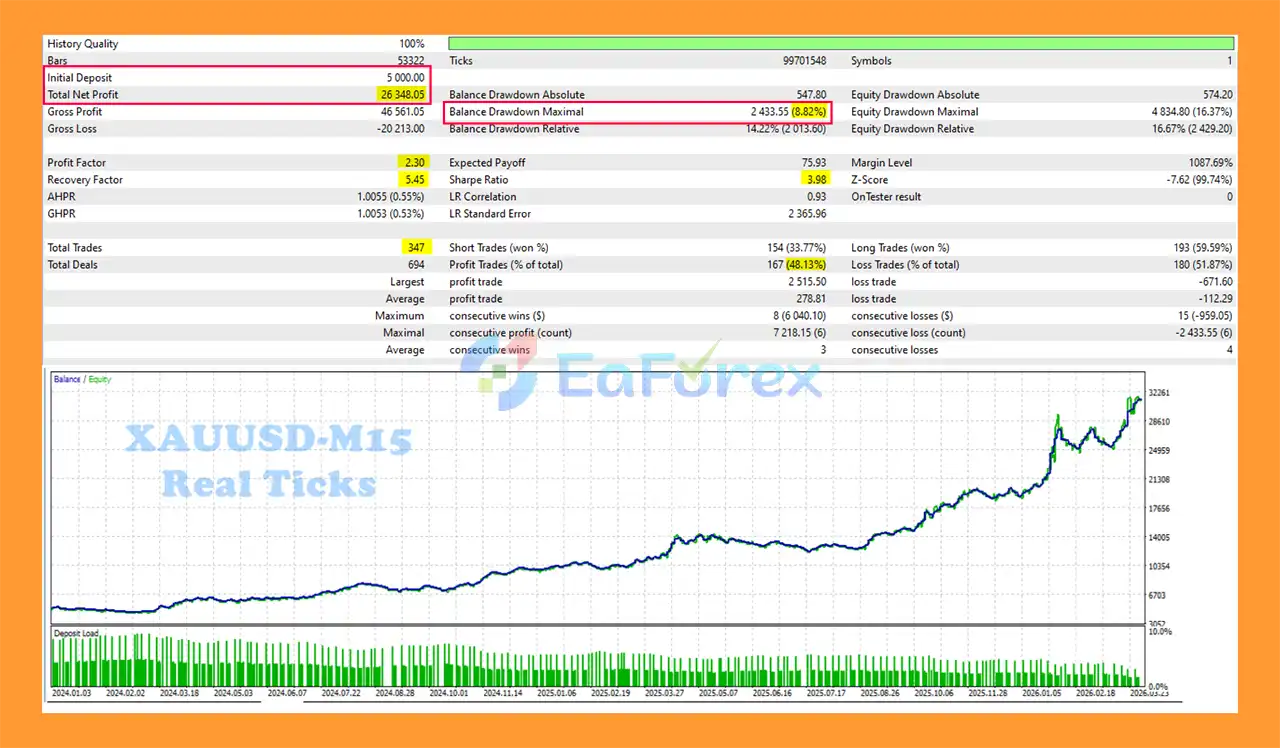Click the Balance Drawdown Maximal label
The image size is (1280, 748).
click(x=516, y=112)
